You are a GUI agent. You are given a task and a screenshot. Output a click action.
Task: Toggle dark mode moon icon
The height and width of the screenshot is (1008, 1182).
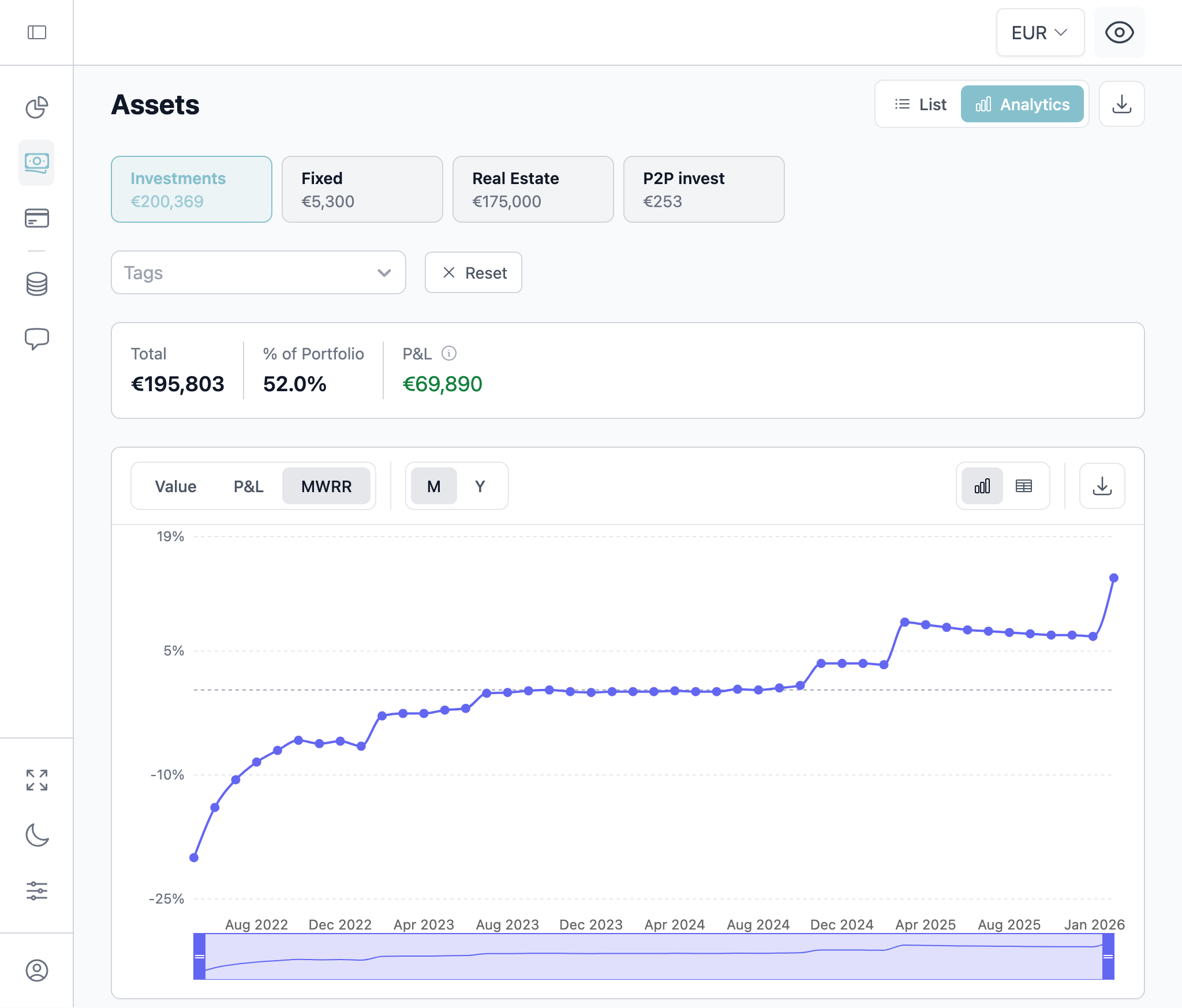tap(37, 835)
